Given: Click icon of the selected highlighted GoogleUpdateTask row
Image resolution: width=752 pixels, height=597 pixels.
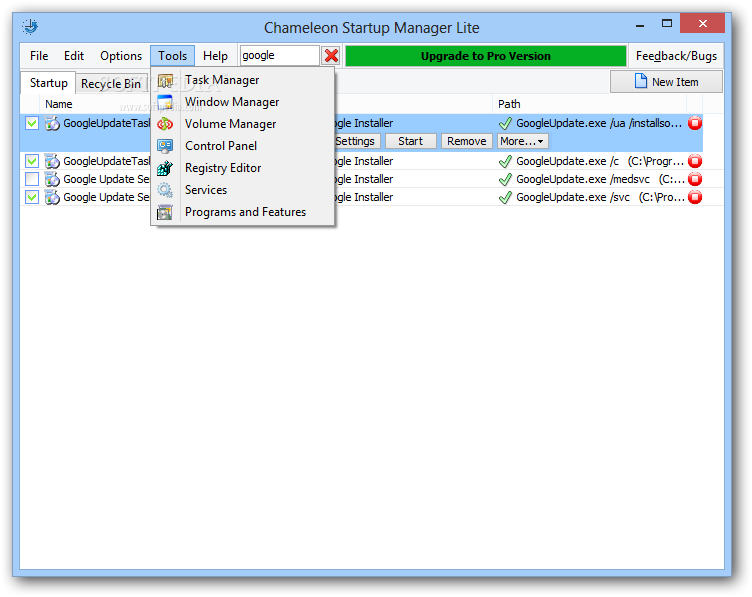Looking at the screenshot, I should 52,123.
